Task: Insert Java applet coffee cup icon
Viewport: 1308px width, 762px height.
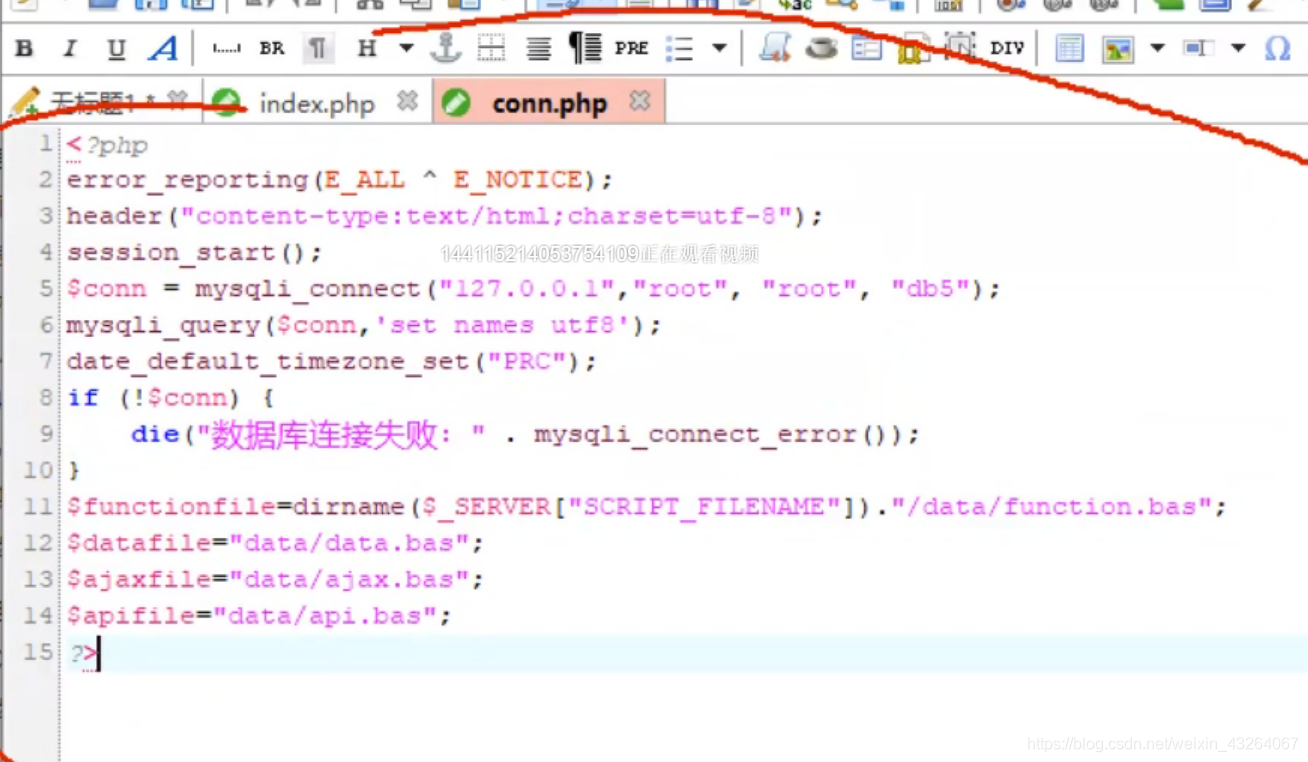Action: (821, 48)
